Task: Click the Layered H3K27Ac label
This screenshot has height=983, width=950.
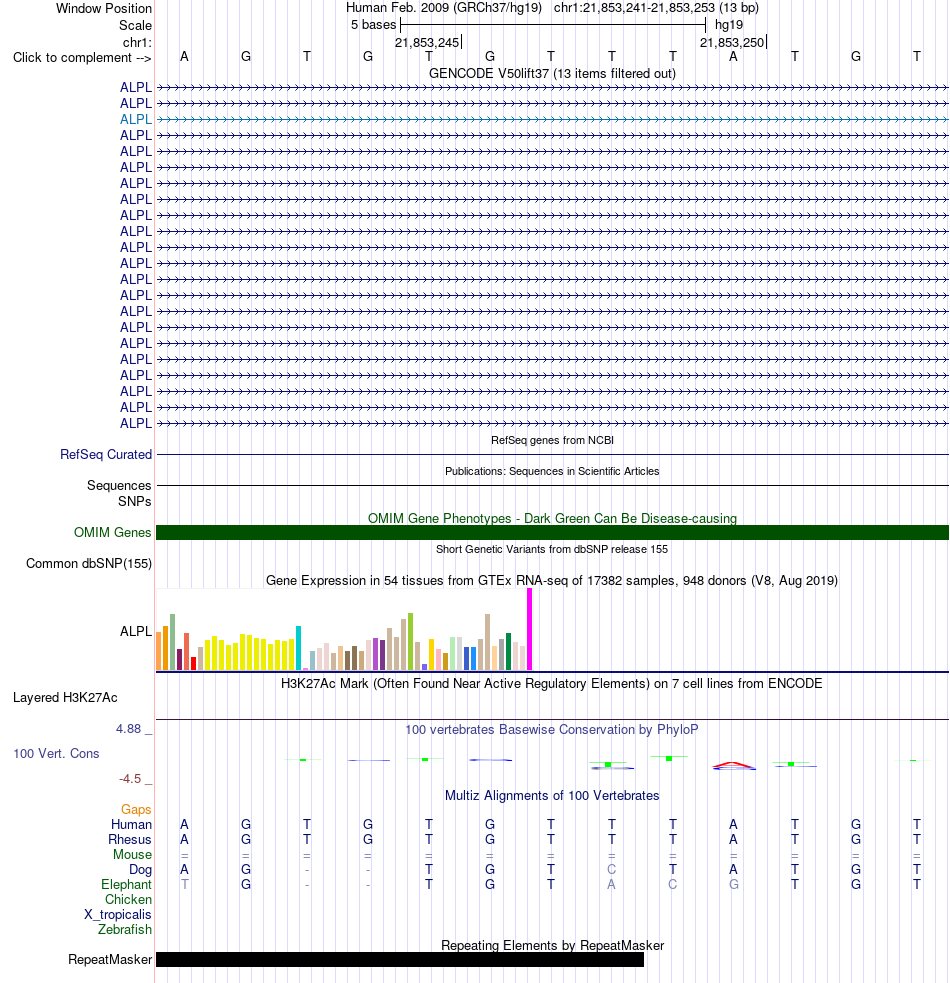Action: (65, 698)
